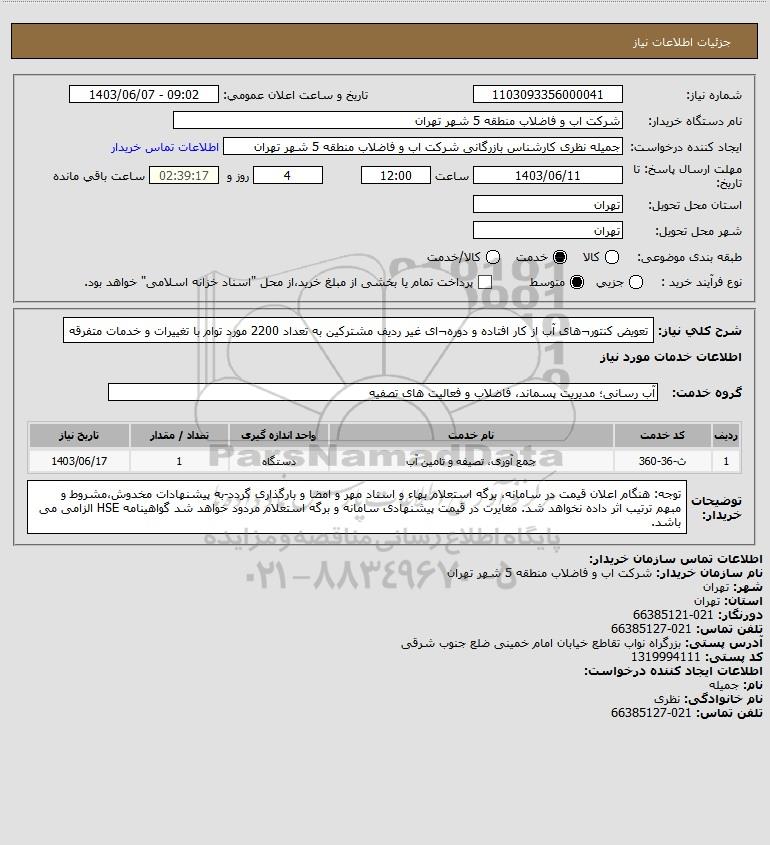Click the need date cell 1403/06/17
Screen dimensions: 770x845
coord(79,461)
